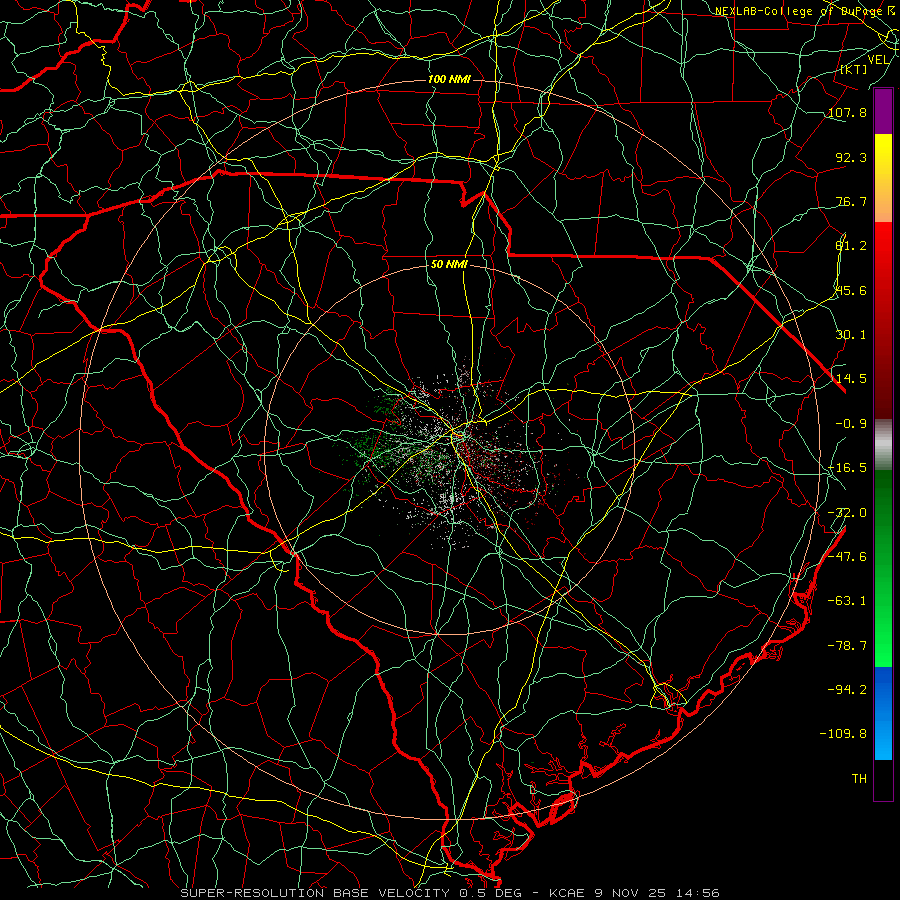Click the 100 NMI range ring label
The image size is (900, 900).
pyautogui.click(x=449, y=79)
